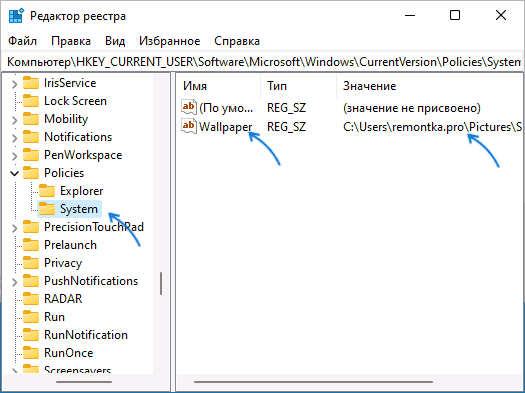
Task: Select the Privacy key label
Action: coord(63,263)
